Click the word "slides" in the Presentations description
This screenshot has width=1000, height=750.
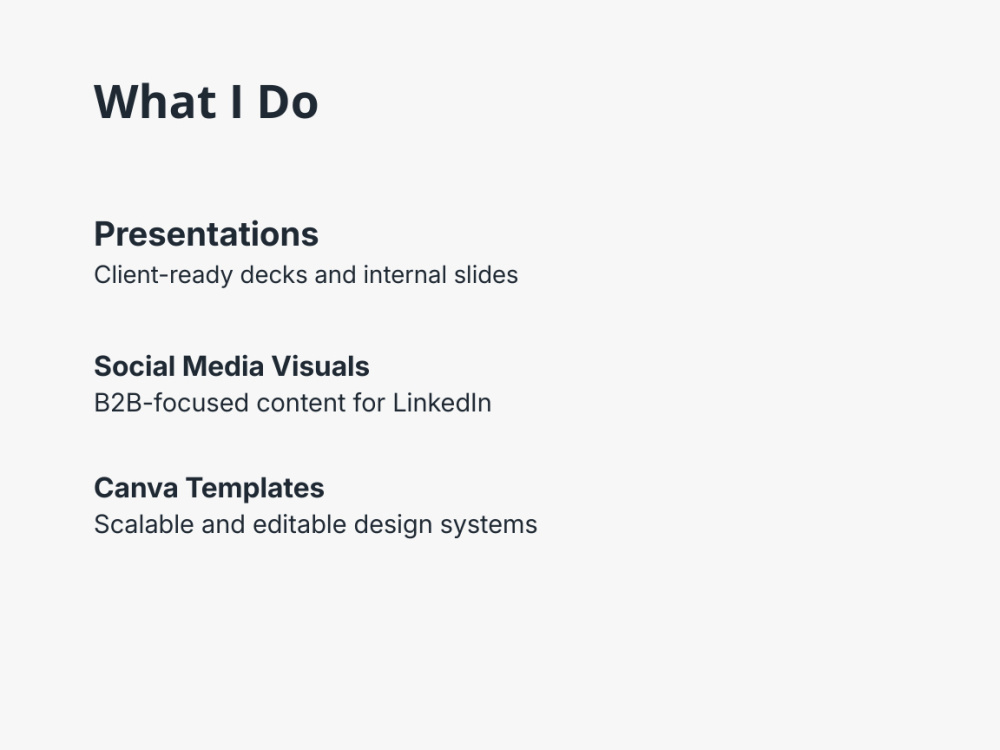486,276
